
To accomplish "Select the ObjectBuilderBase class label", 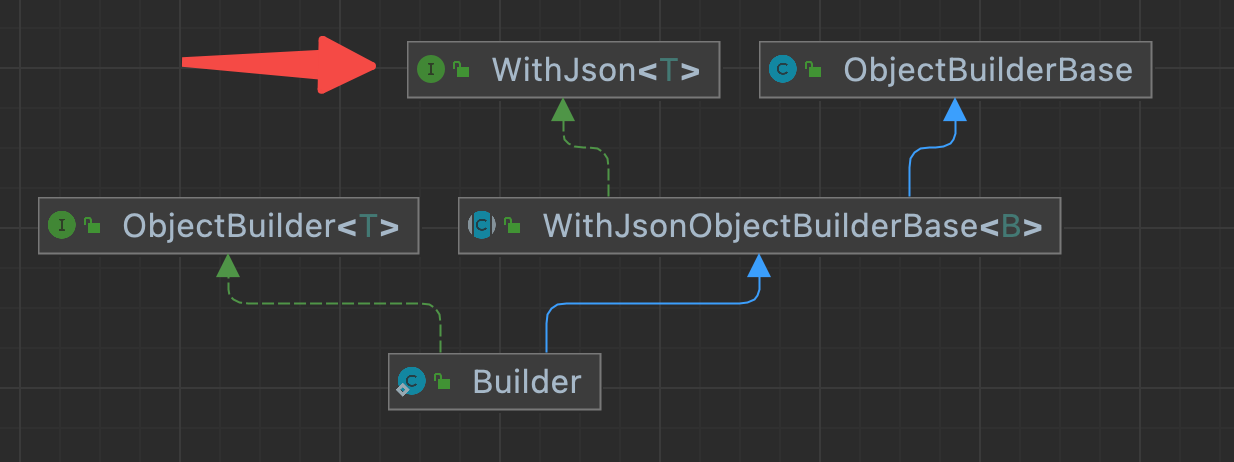I will (988, 69).
